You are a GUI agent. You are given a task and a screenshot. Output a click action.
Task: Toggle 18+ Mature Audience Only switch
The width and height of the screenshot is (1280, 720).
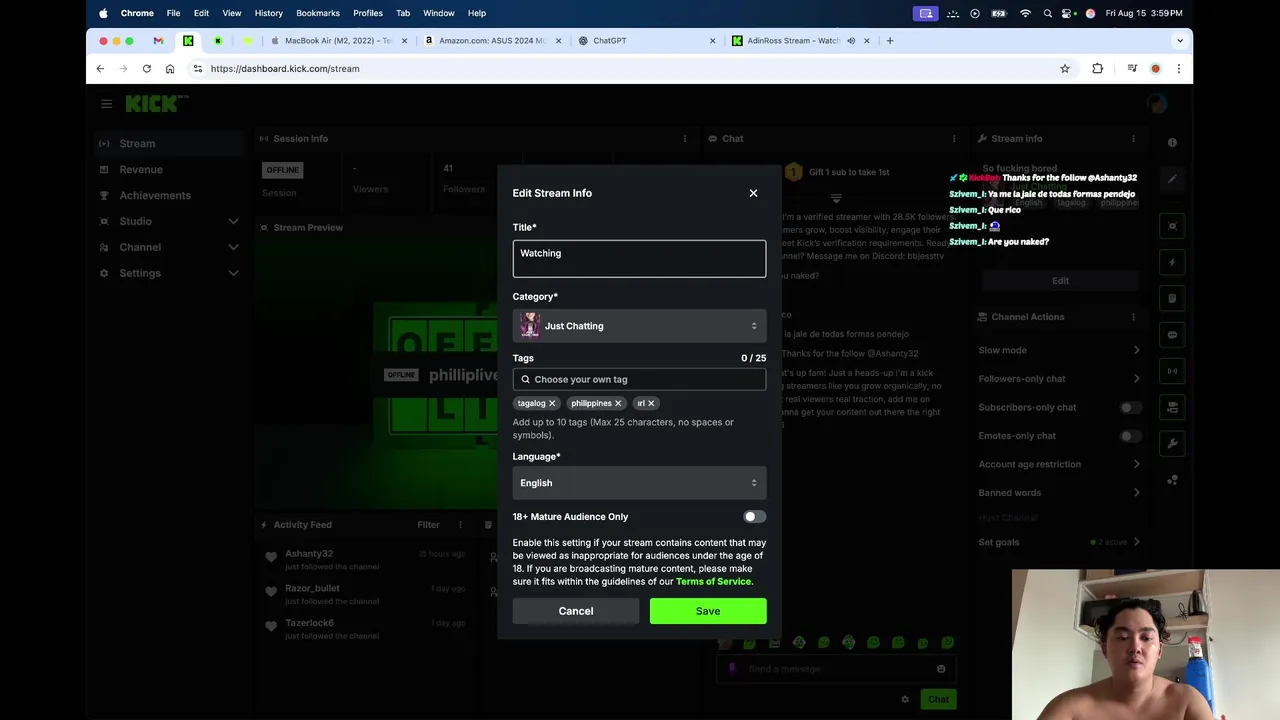pos(755,517)
